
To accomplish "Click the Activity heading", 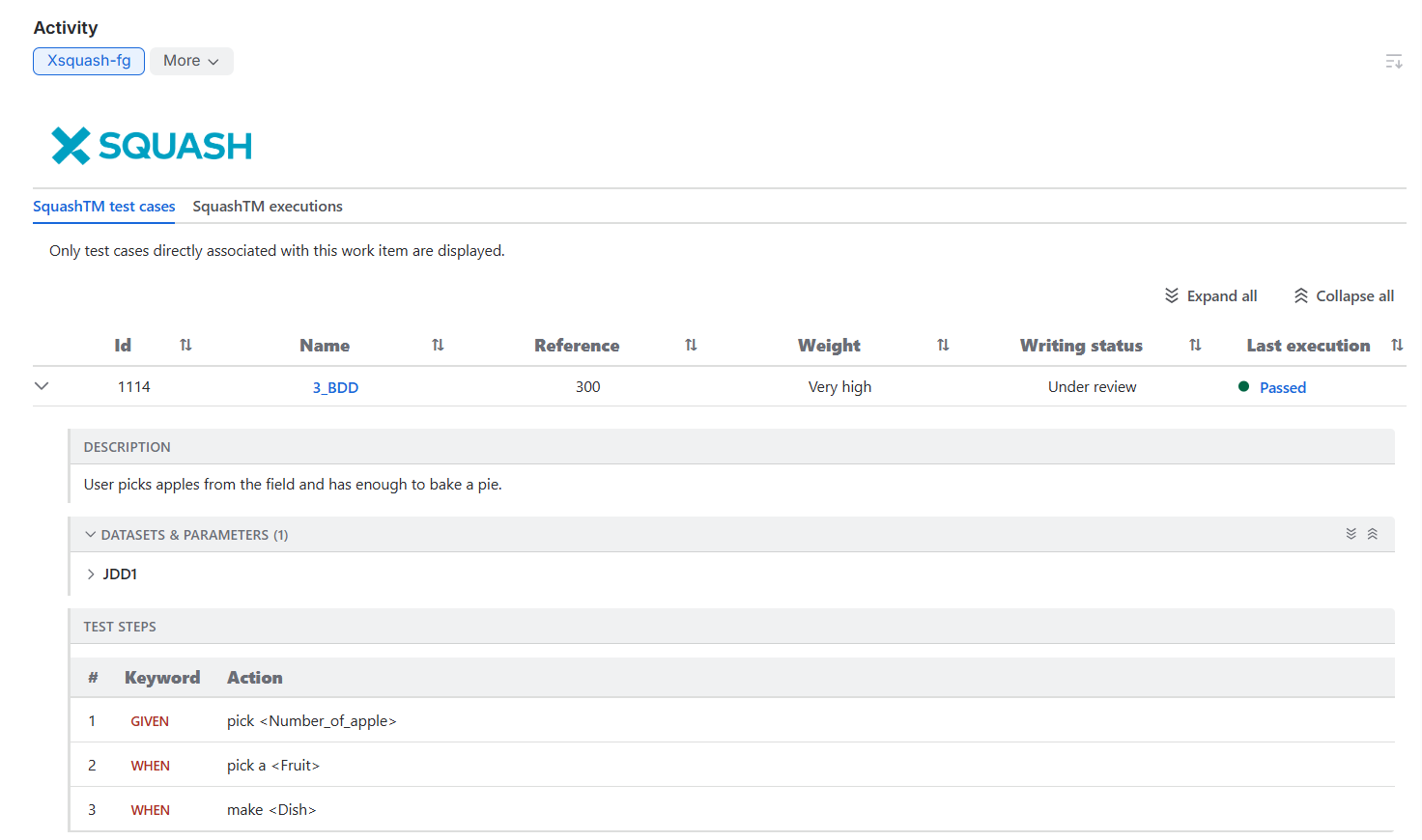I will [x=66, y=28].
